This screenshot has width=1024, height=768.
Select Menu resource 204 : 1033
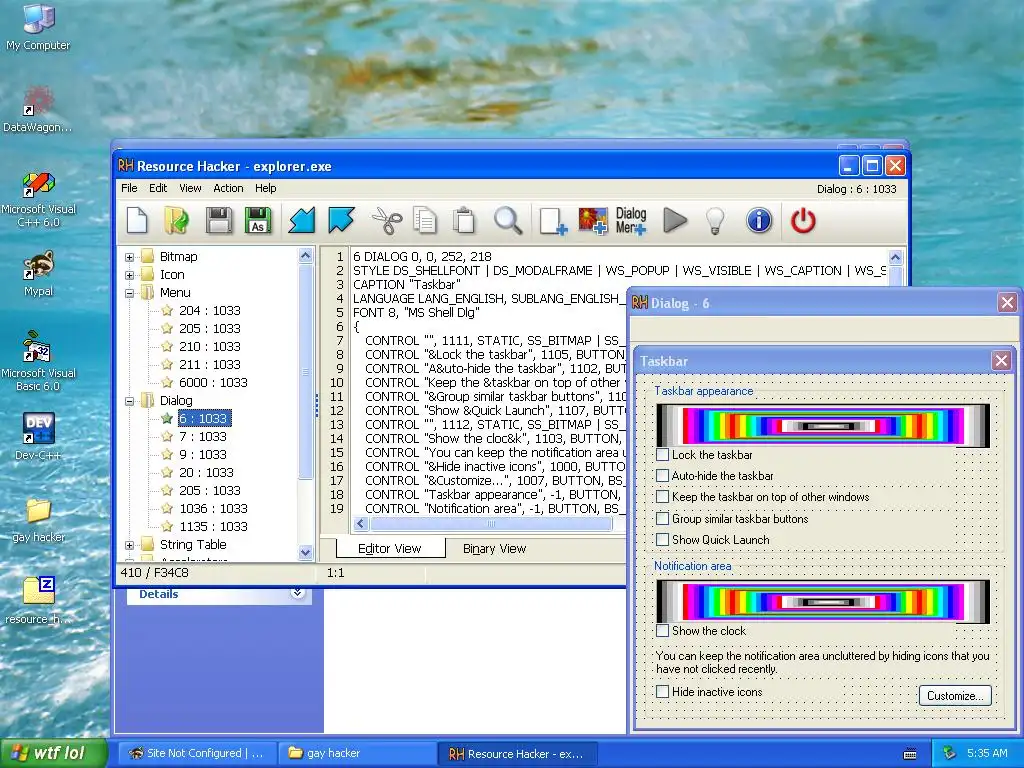(x=210, y=310)
